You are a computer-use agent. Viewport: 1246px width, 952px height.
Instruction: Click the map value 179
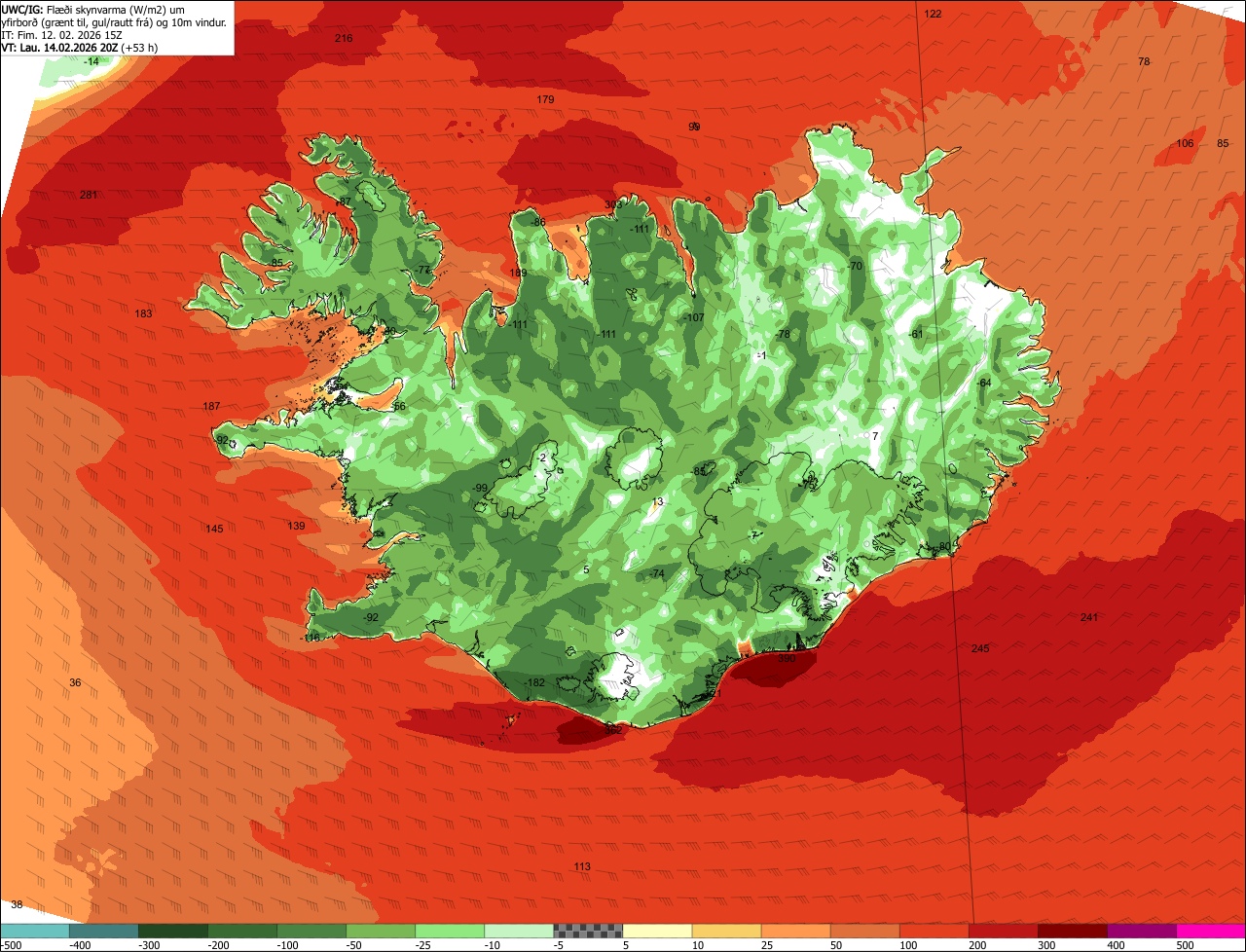545,100
